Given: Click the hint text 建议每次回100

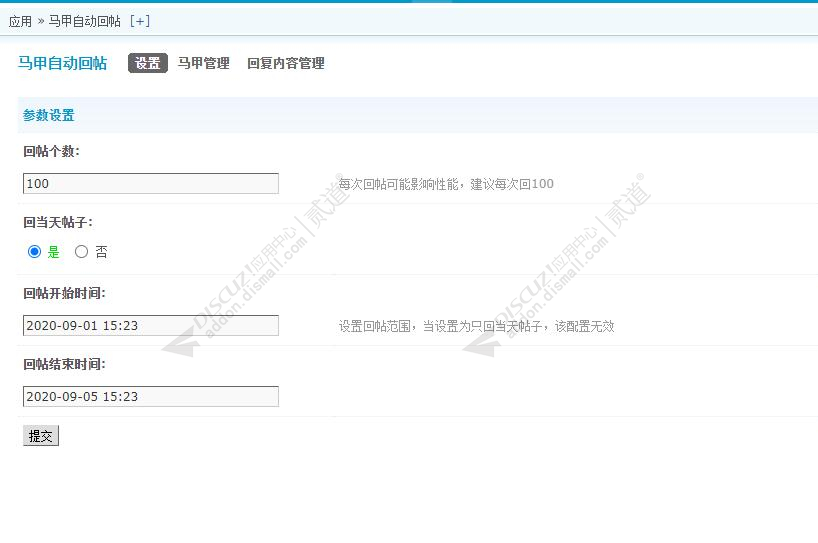Looking at the screenshot, I should (512, 184).
